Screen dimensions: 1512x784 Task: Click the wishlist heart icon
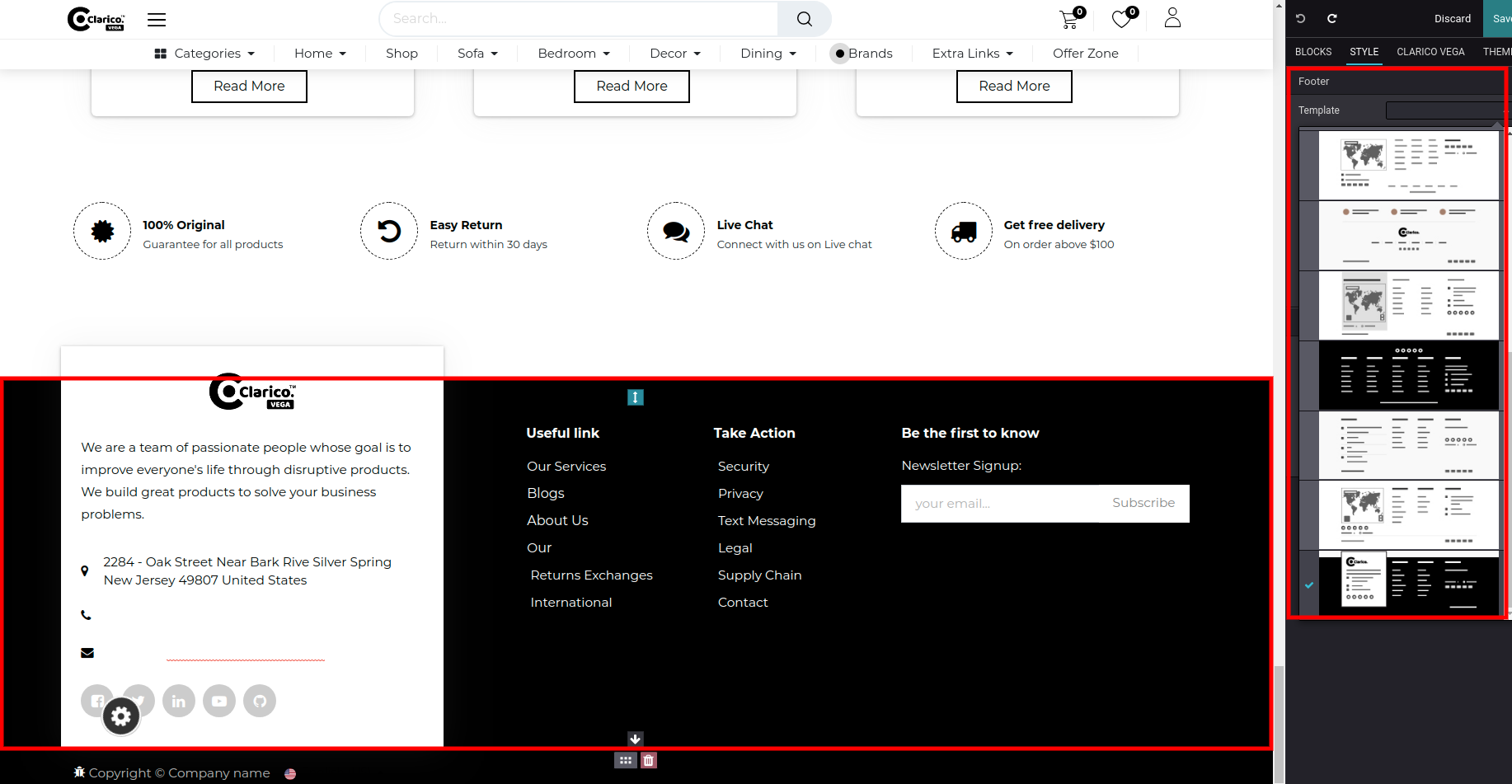[x=1122, y=19]
